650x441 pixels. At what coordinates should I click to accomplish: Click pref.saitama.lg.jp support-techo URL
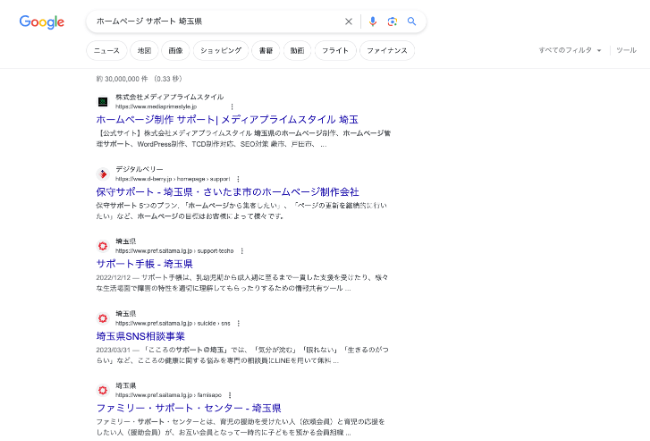(175, 251)
